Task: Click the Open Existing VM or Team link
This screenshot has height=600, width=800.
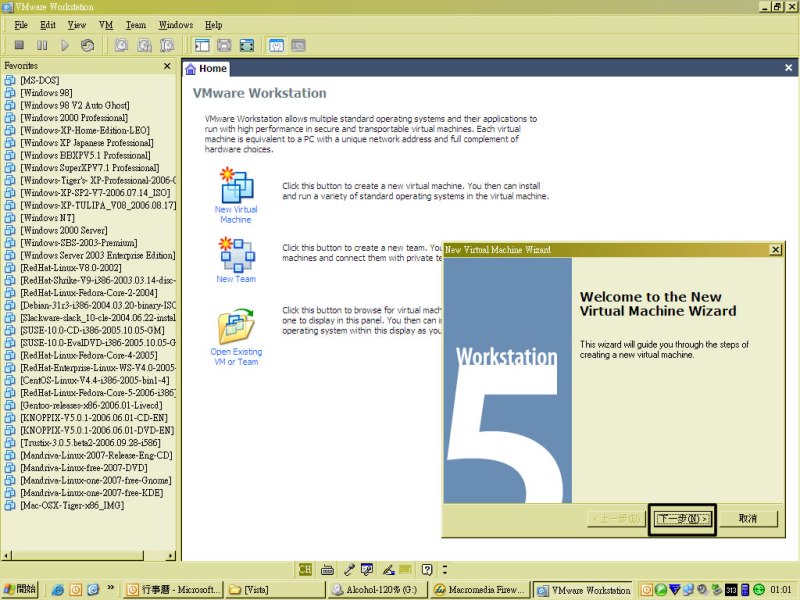Action: [236, 357]
